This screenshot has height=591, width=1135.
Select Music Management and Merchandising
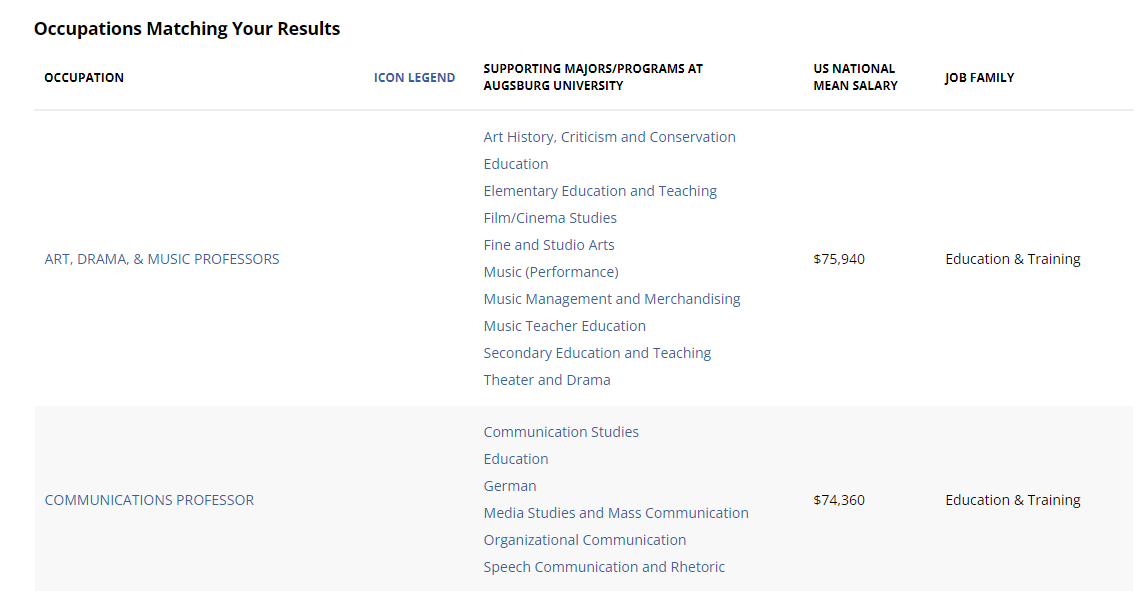[x=612, y=298]
